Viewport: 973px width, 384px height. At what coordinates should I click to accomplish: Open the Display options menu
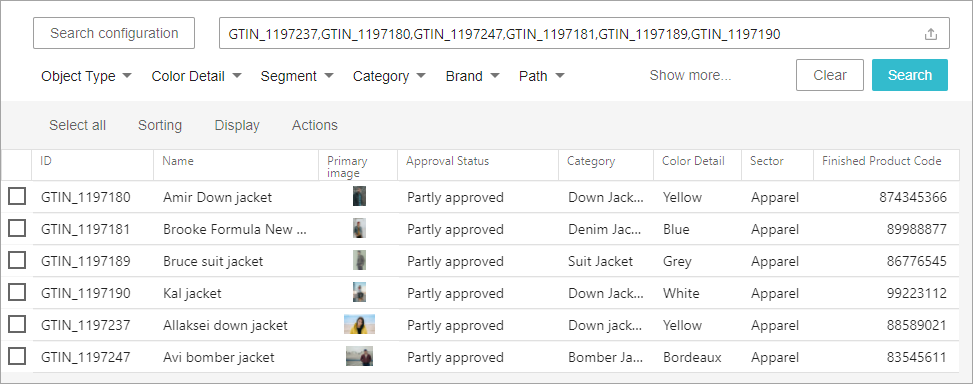237,125
